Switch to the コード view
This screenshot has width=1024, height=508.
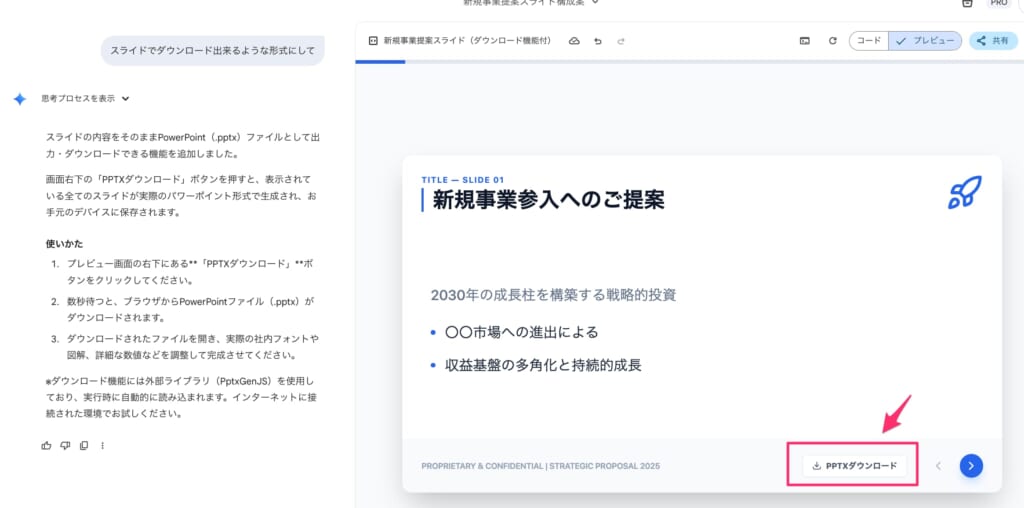[869, 41]
